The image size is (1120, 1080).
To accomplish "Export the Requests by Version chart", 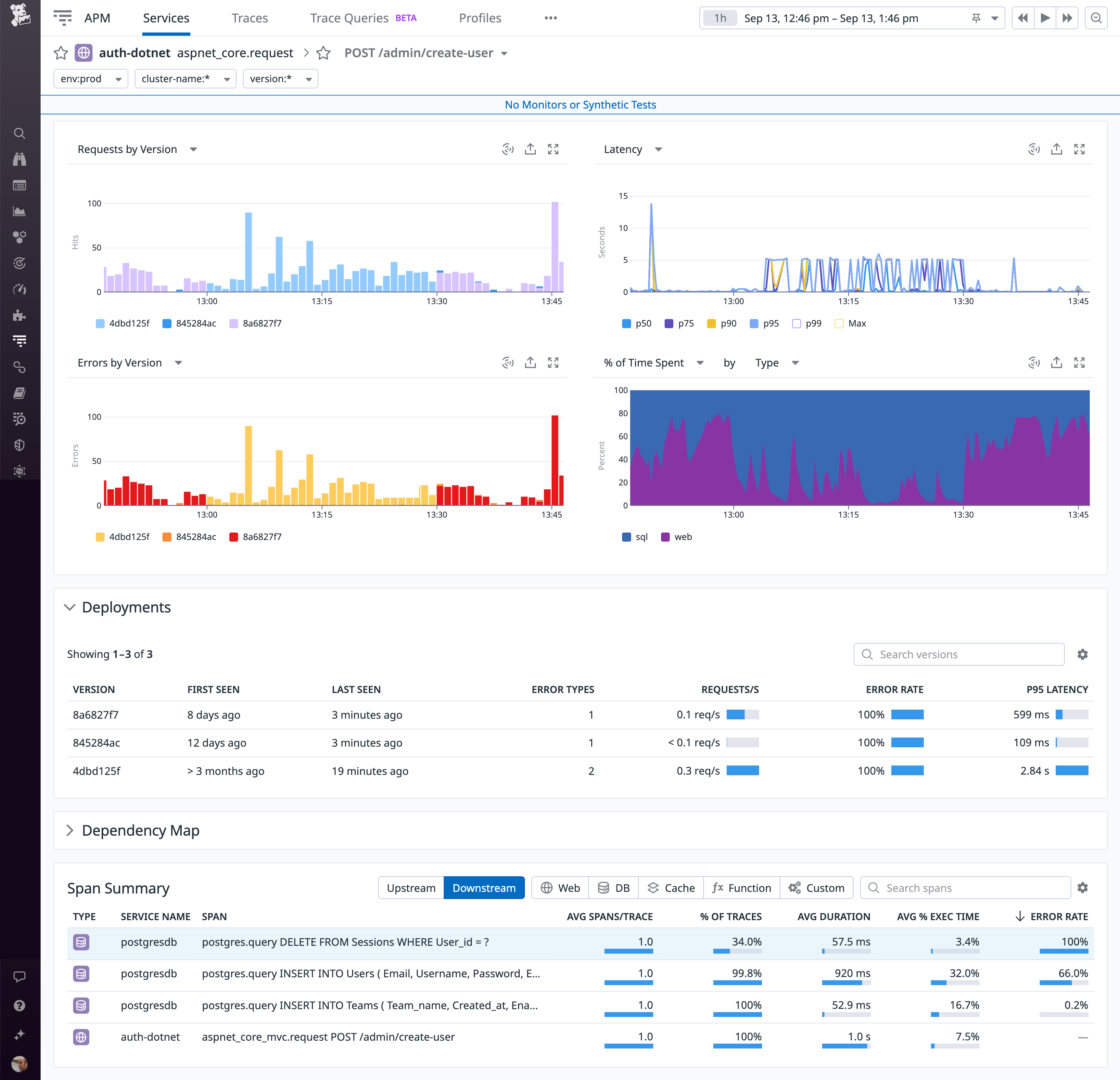I will coord(530,148).
